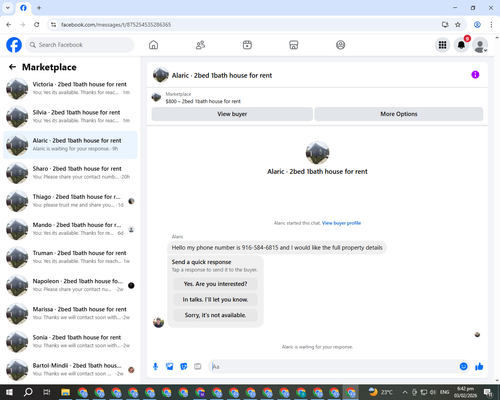Go back in browser history

[x=9, y=25]
